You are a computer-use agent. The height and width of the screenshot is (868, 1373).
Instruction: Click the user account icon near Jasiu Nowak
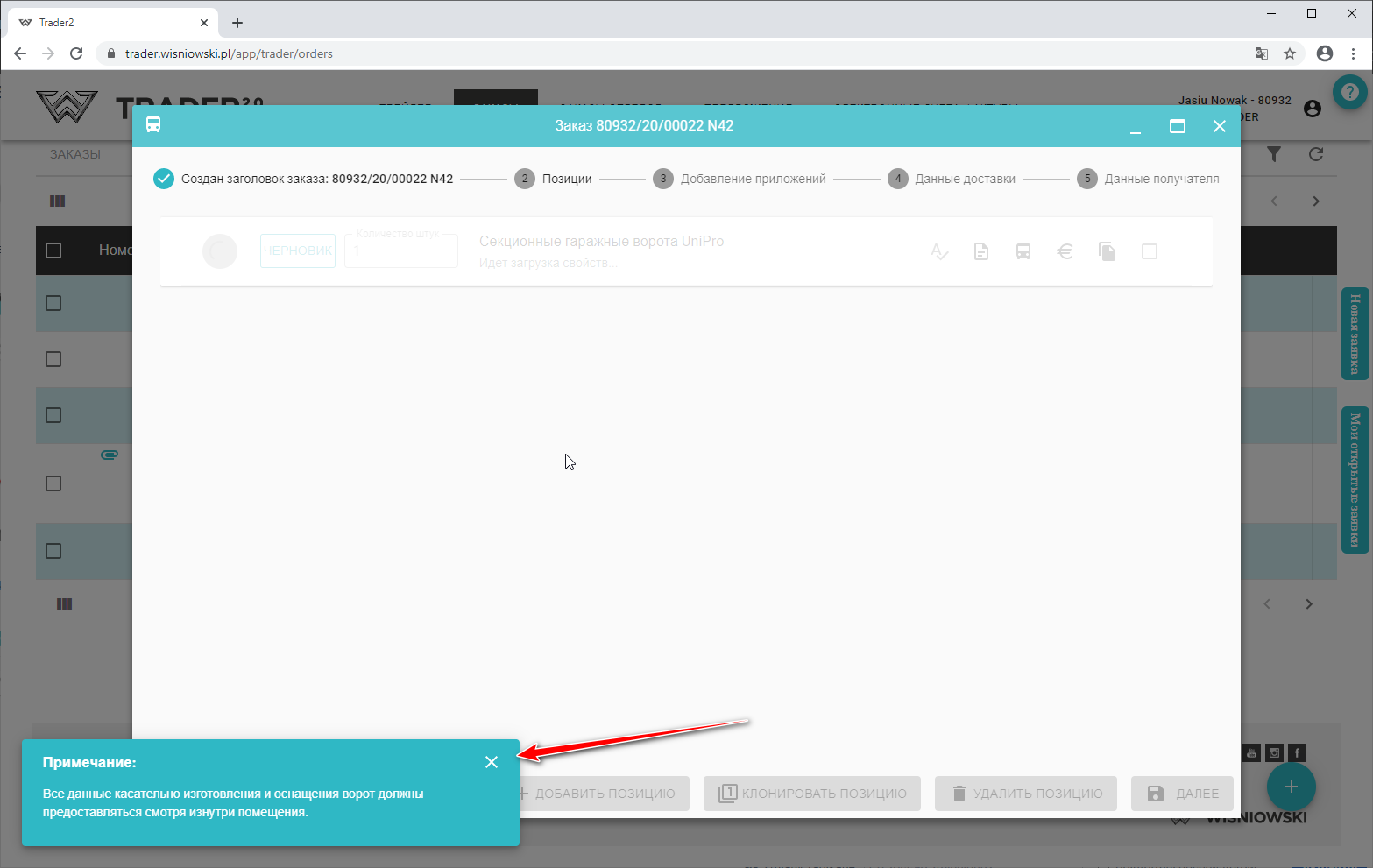pyautogui.click(x=1312, y=109)
